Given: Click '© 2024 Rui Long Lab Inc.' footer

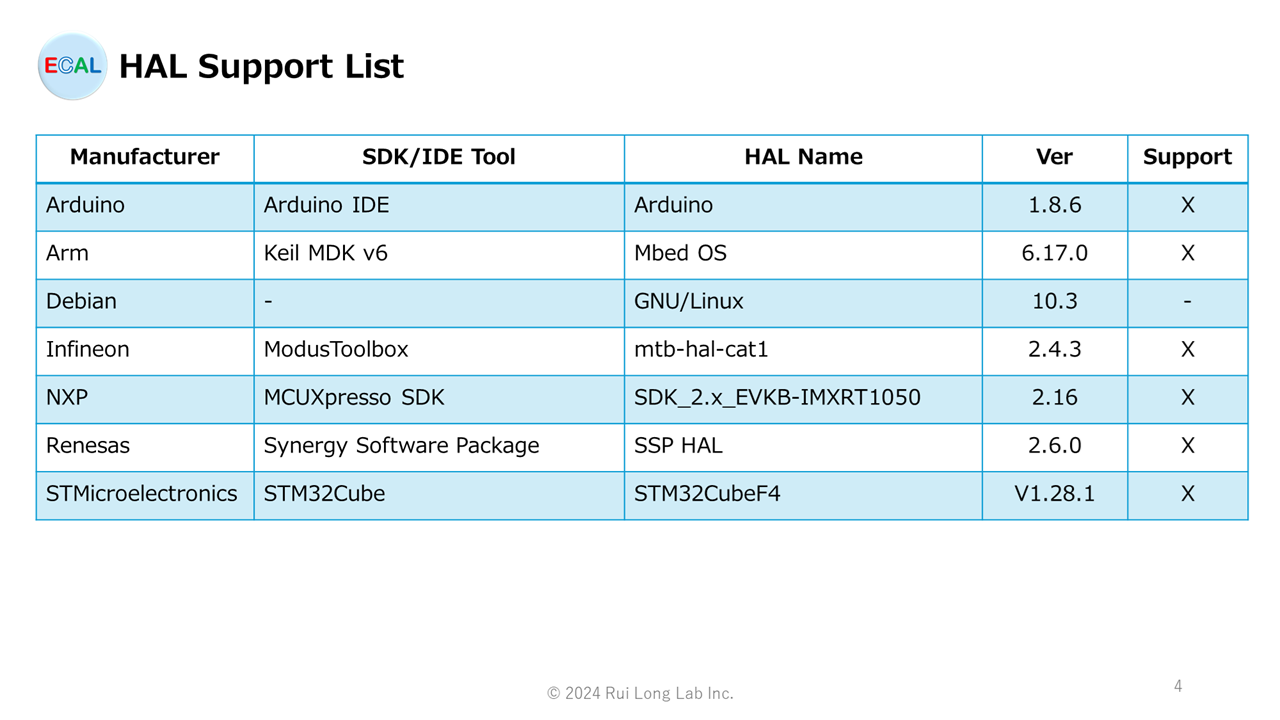Looking at the screenshot, I should 640,693.
